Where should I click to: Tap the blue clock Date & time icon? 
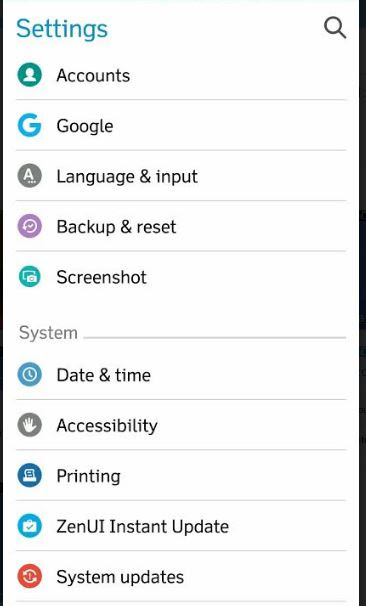(x=29, y=374)
